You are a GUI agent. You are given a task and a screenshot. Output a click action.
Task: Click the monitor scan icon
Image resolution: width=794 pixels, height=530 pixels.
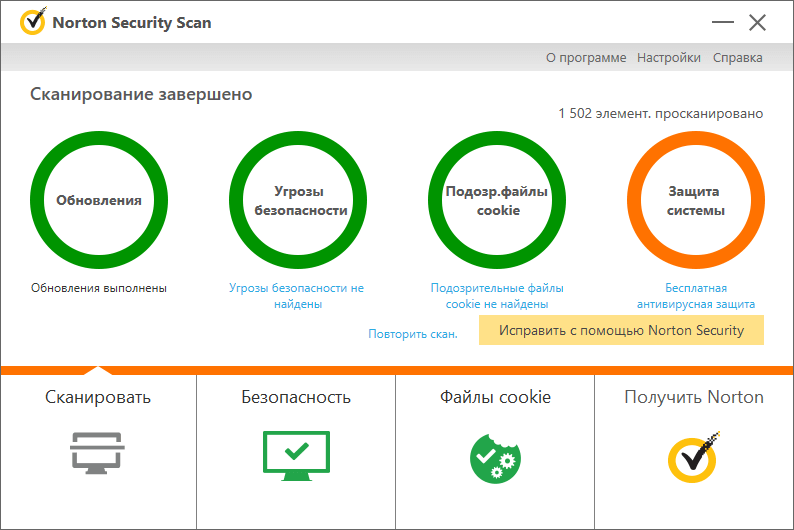click(98, 453)
